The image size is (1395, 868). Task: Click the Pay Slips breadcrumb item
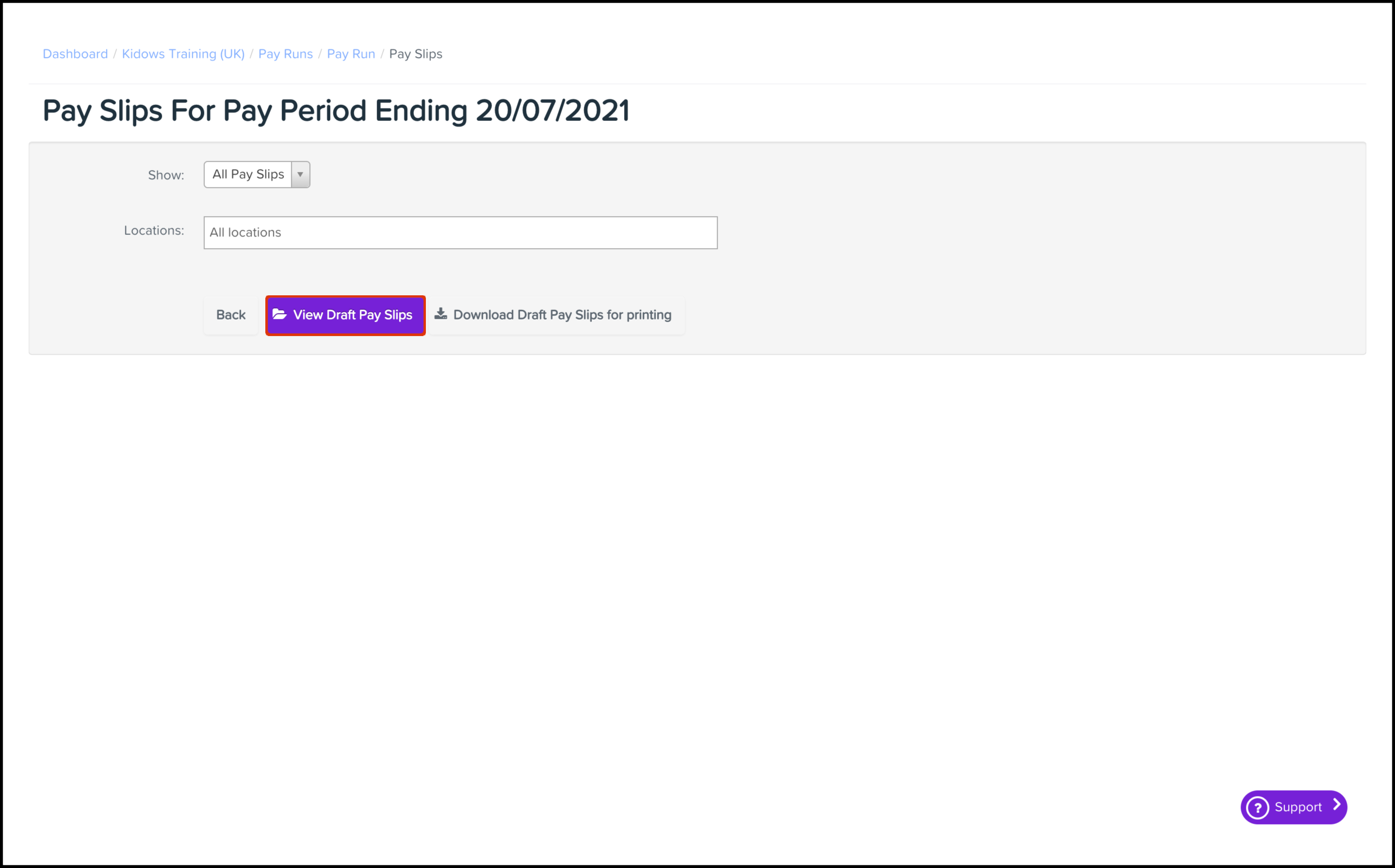coord(416,54)
